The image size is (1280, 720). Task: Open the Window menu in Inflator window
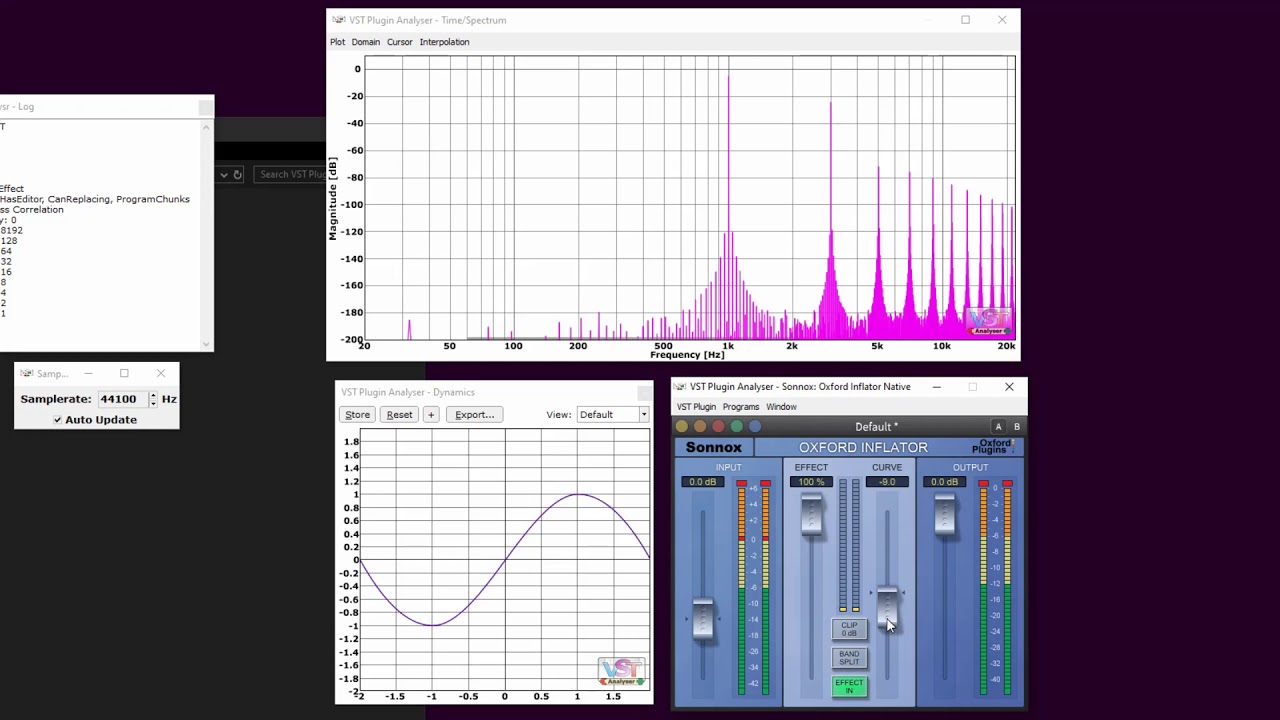(x=781, y=407)
